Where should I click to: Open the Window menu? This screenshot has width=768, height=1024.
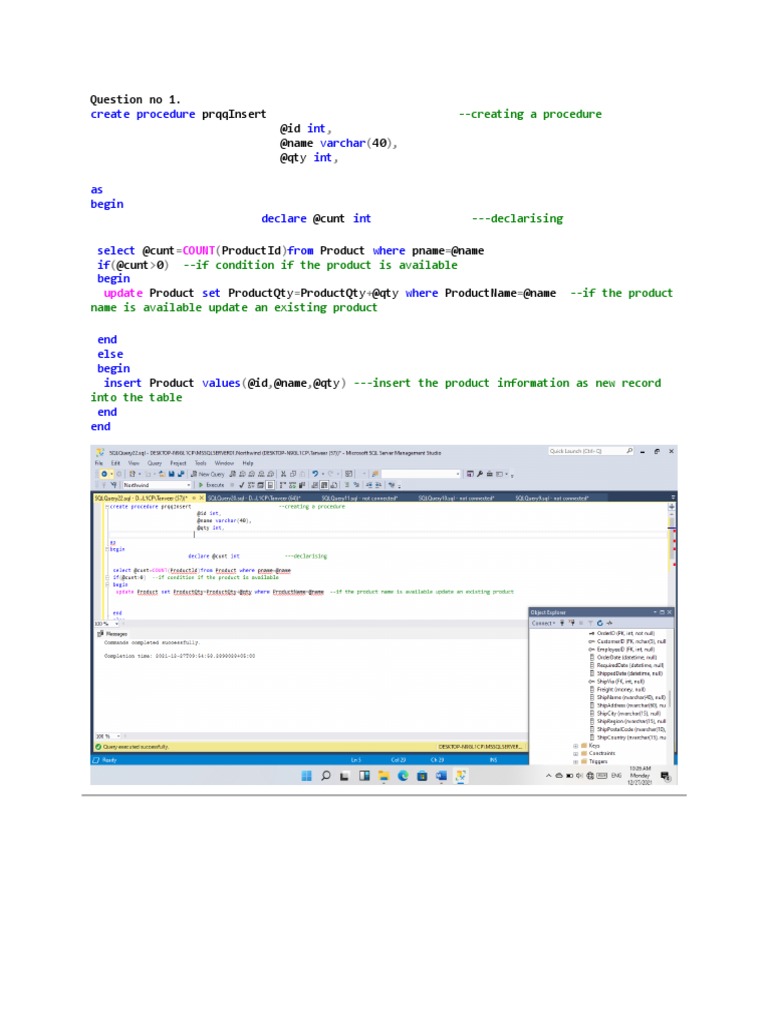(x=224, y=463)
